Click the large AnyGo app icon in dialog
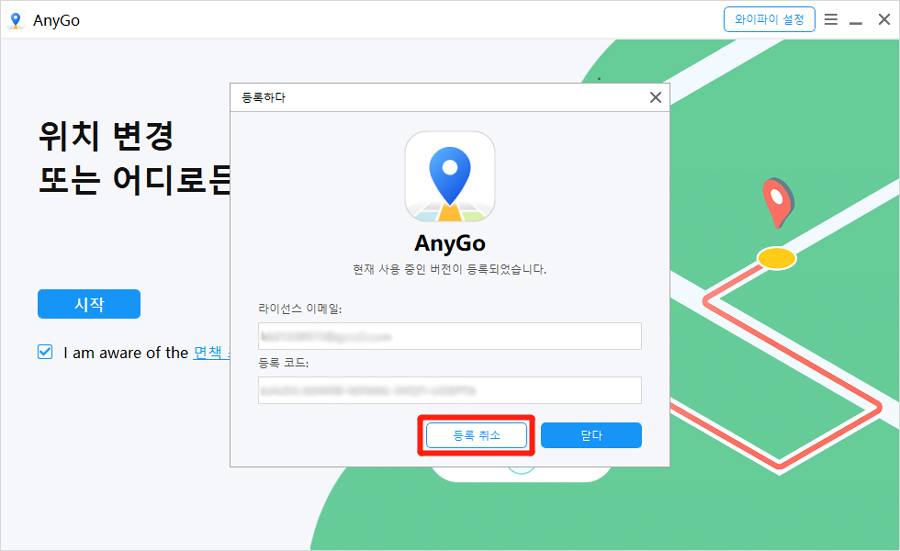900x551 pixels. (x=450, y=177)
